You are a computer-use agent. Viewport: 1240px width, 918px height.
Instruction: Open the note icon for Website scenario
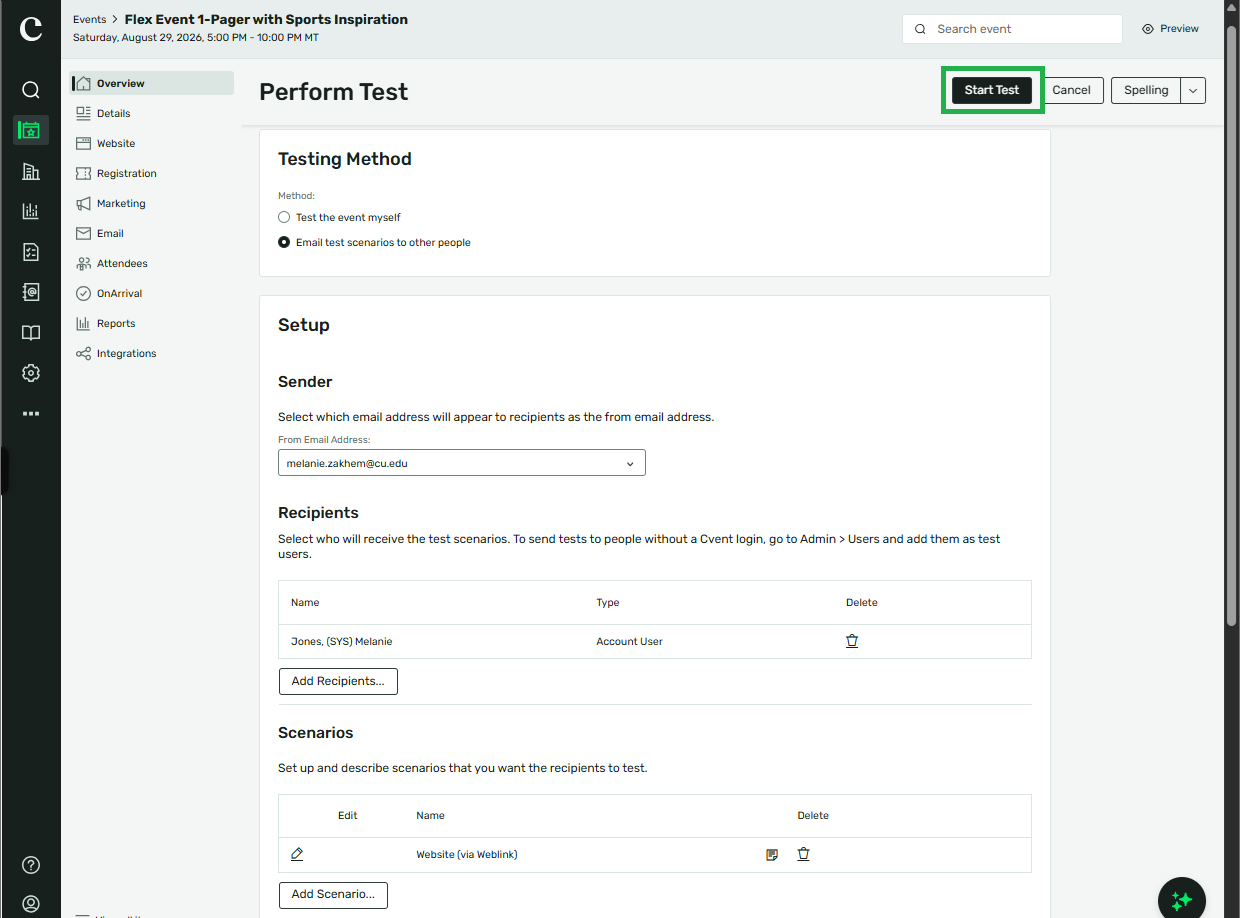click(772, 855)
